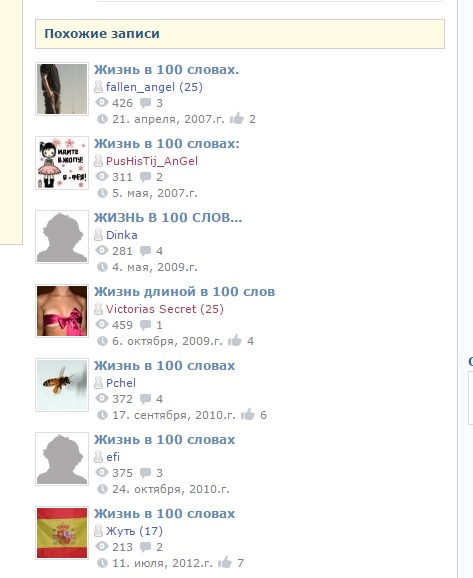
Task: Open profile of user Жуть (17)
Action: click(134, 531)
